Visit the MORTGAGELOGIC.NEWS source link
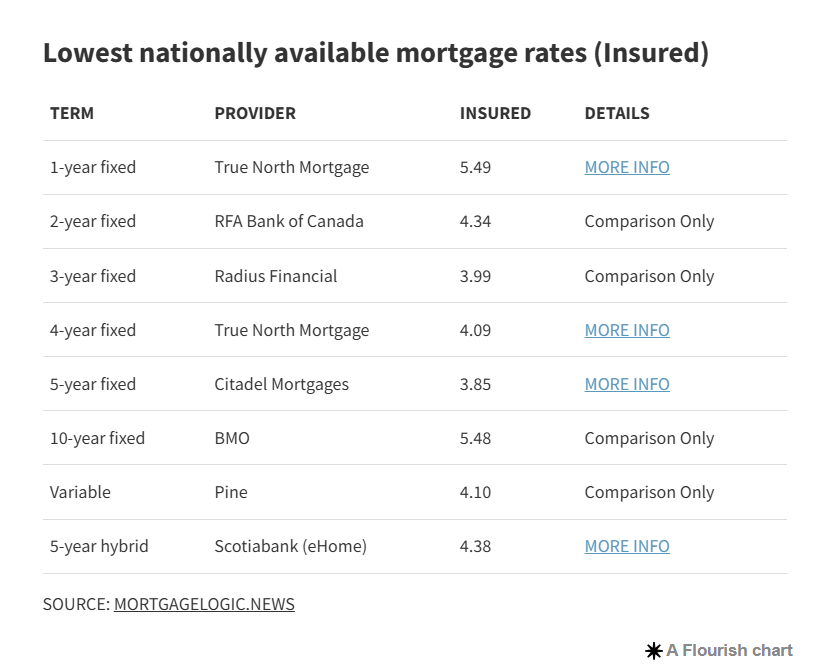This screenshot has height=664, width=832. (x=204, y=605)
